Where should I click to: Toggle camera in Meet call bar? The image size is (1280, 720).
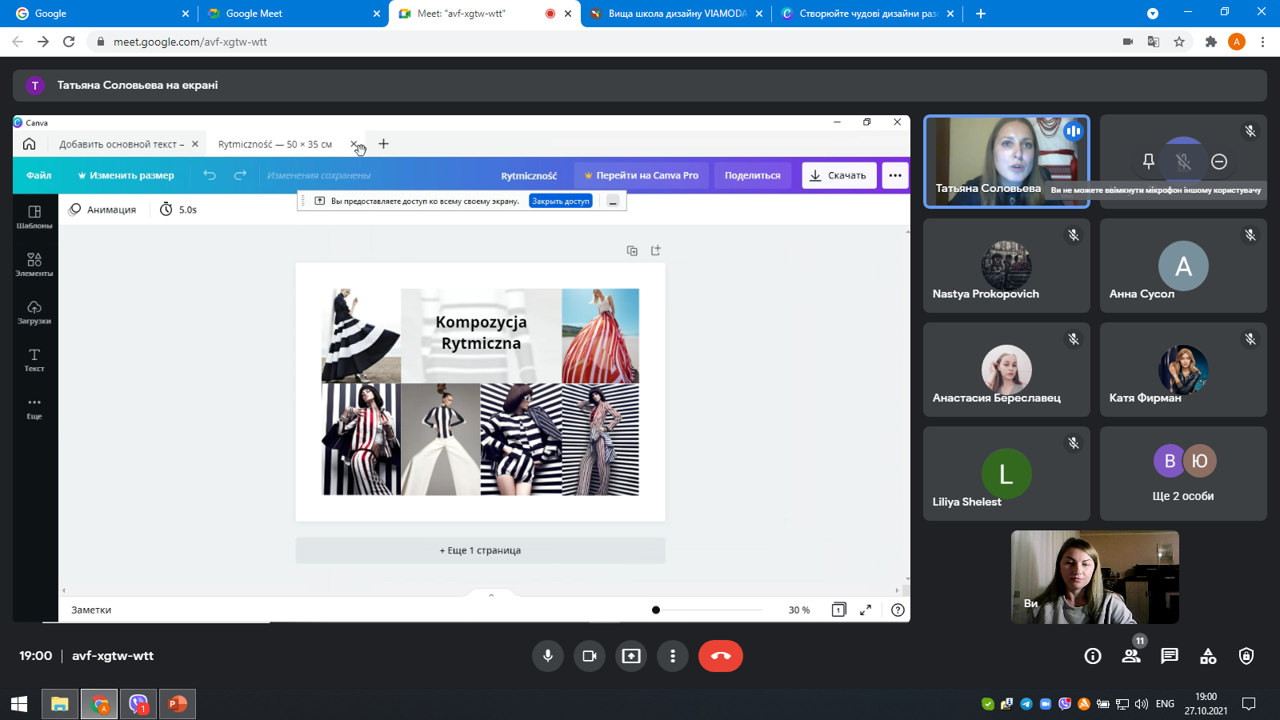[589, 656]
